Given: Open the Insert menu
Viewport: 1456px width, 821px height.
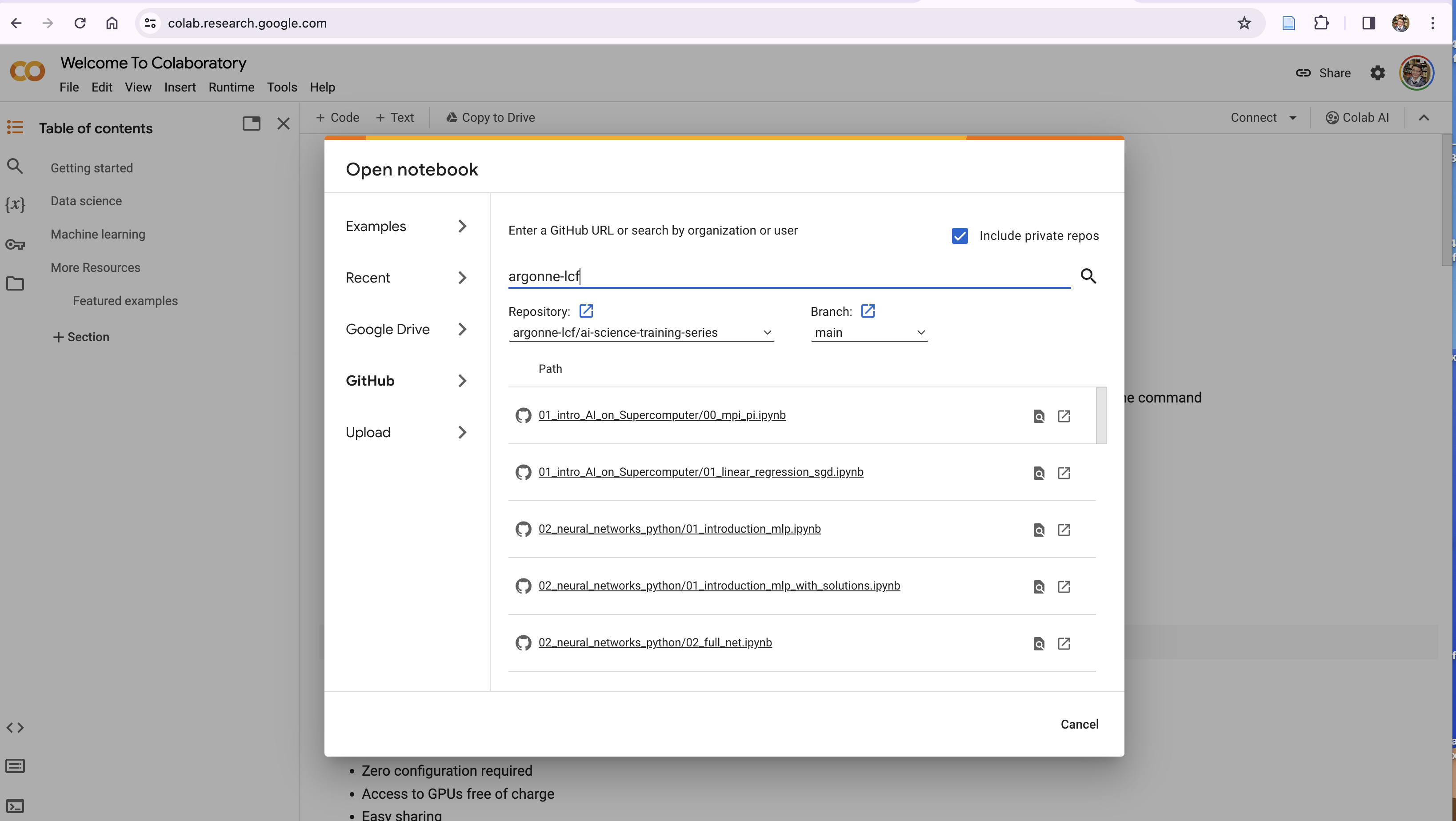Looking at the screenshot, I should click(180, 87).
